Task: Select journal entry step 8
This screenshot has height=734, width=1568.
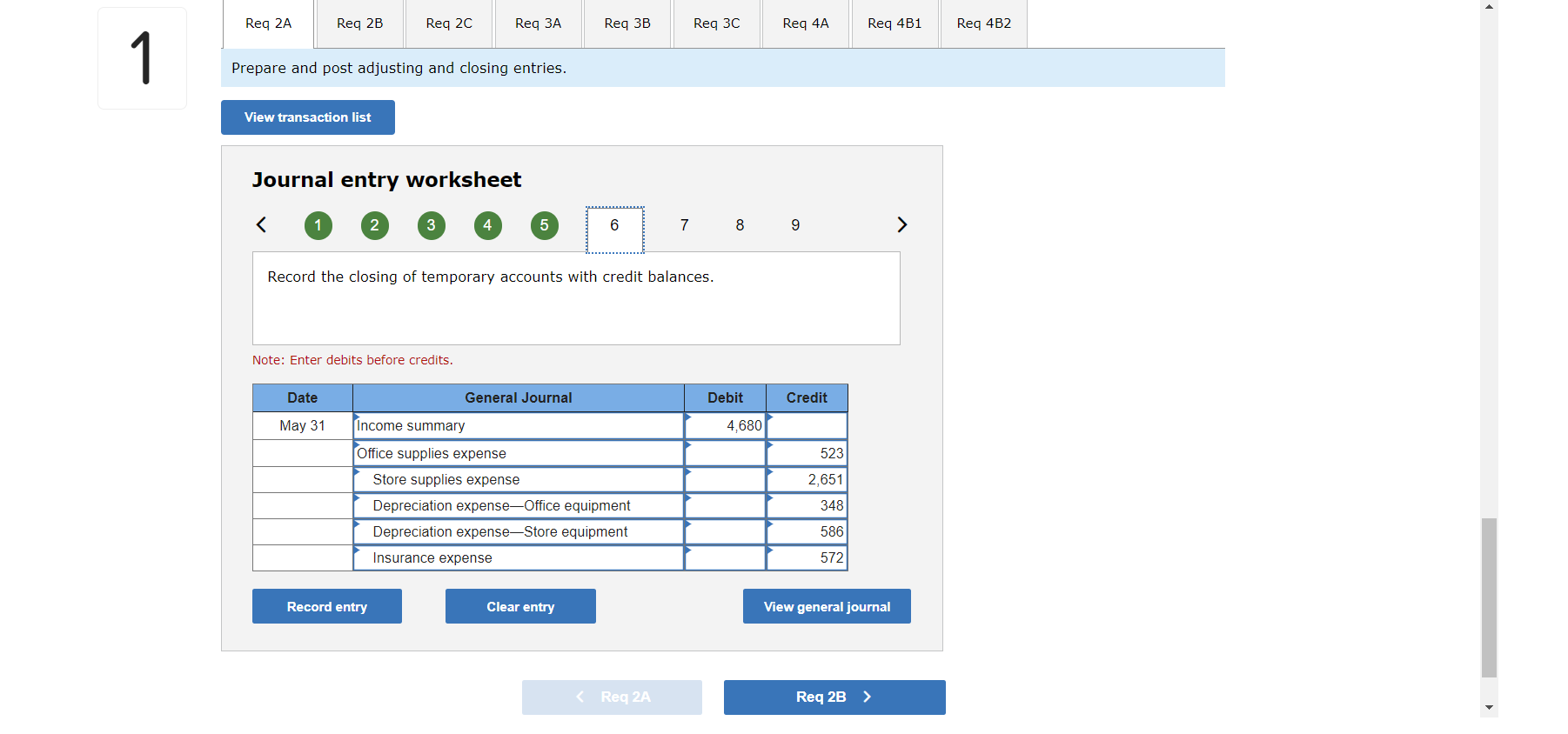Action: (x=740, y=225)
